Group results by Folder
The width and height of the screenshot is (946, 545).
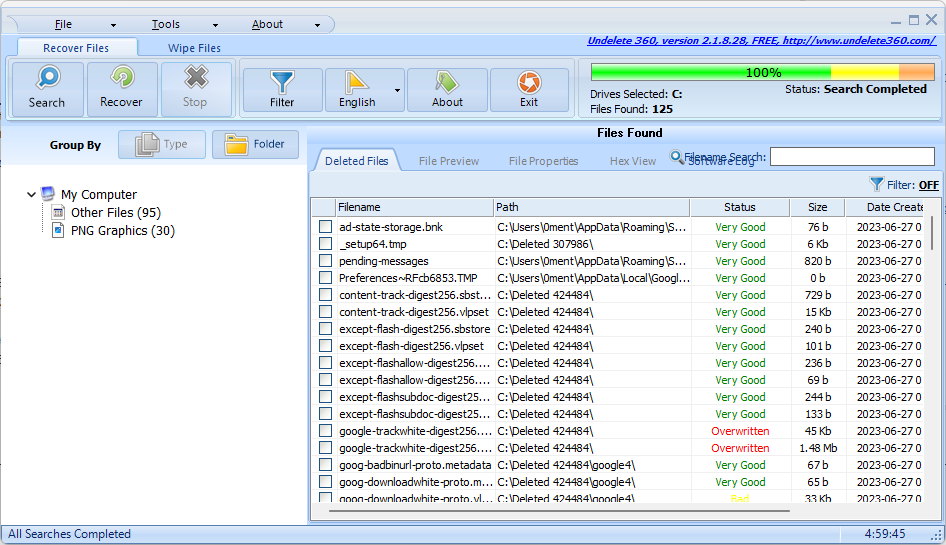tap(255, 144)
